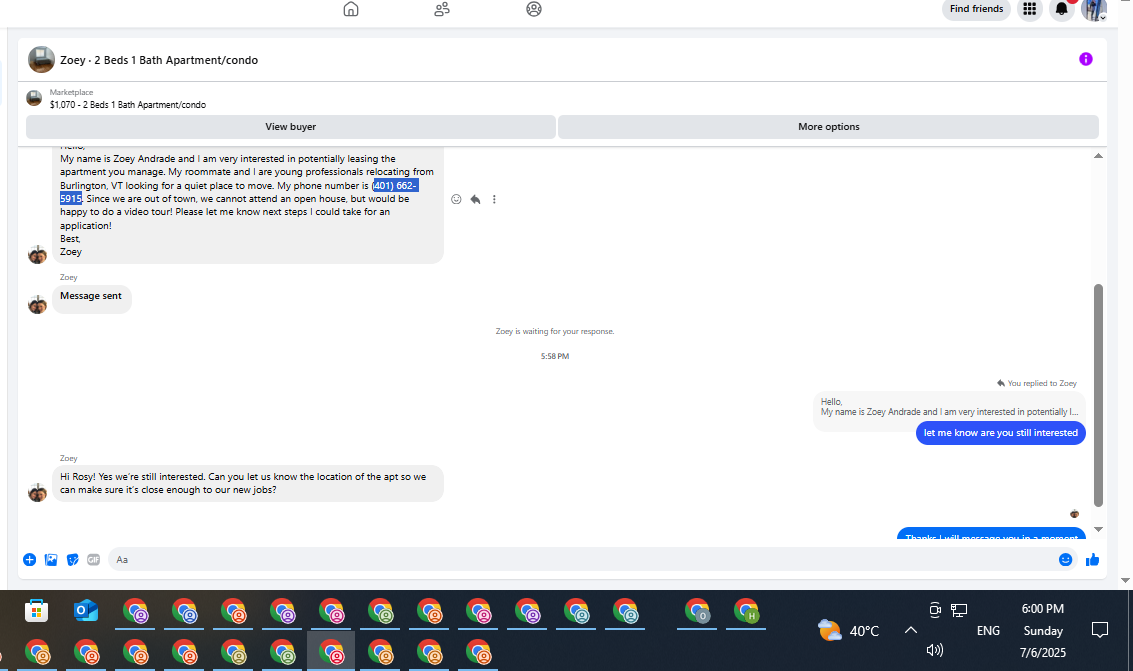Click '$1,070 - 2 Beds 1 Bath Apartment/condo' listing text

[x=128, y=105]
